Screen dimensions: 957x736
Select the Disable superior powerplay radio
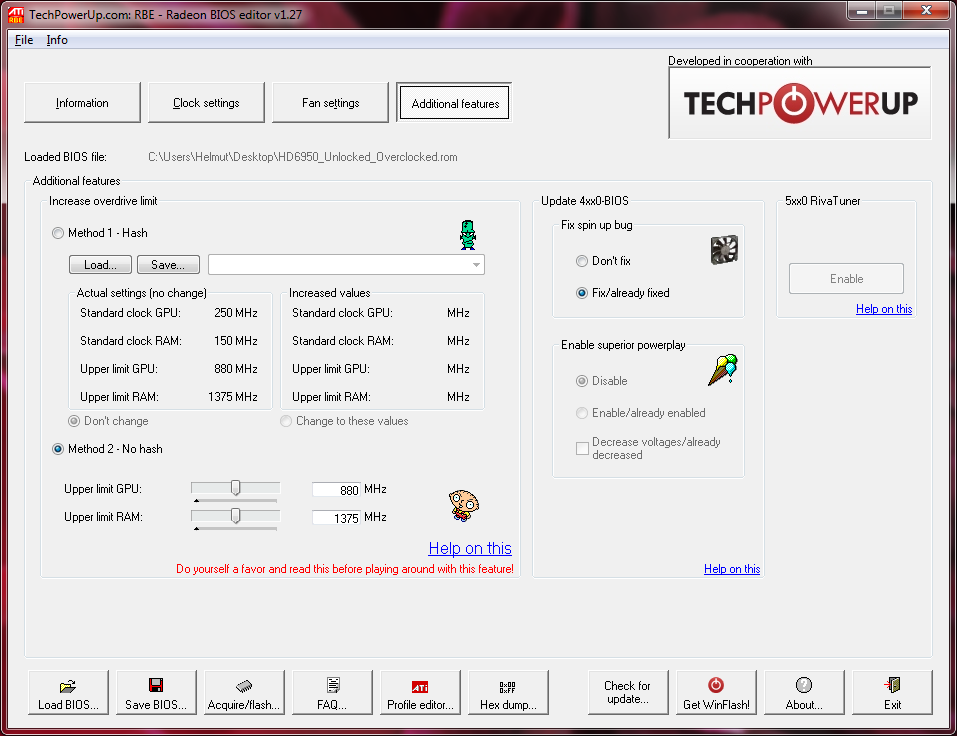click(582, 381)
